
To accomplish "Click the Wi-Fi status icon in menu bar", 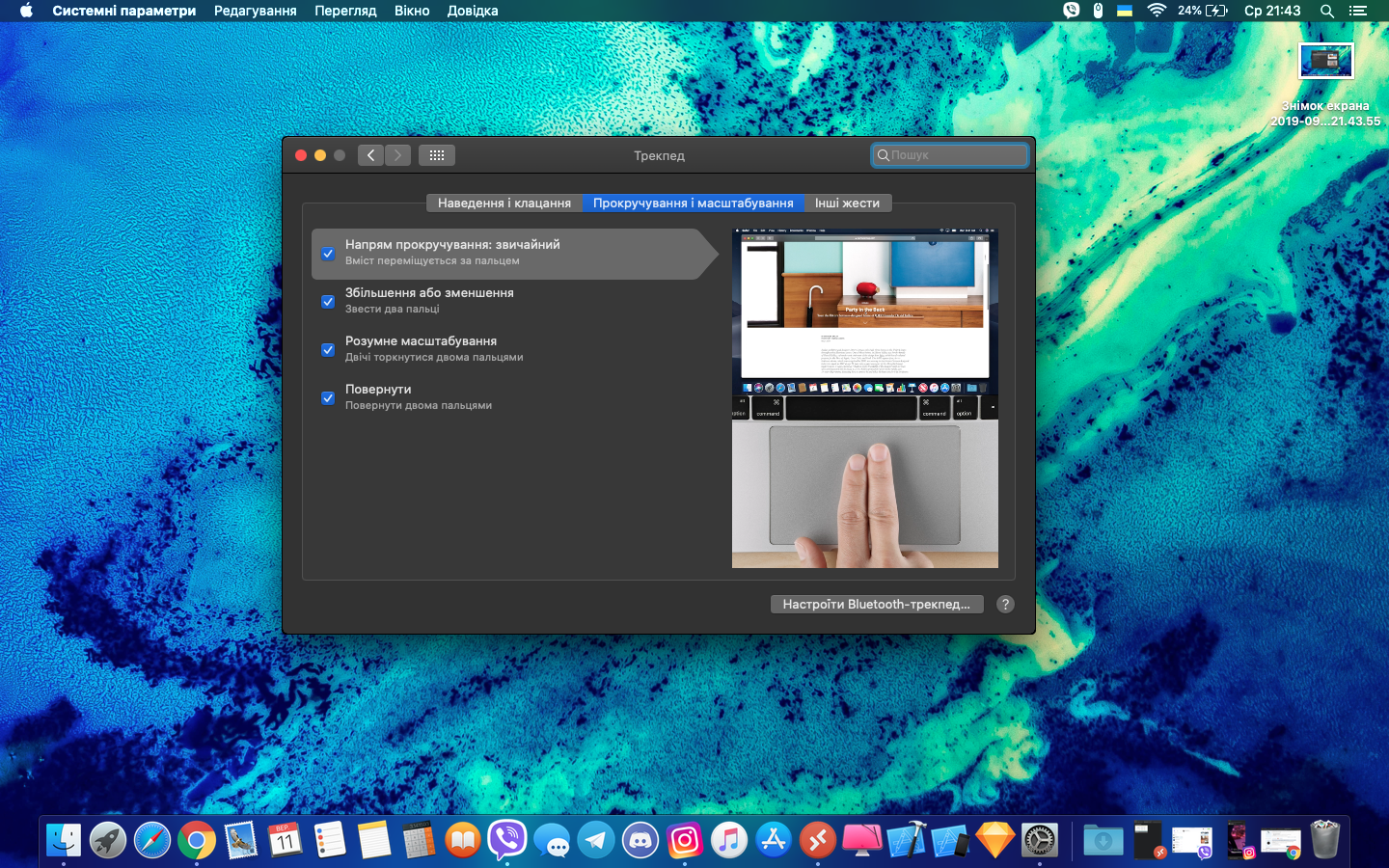I will tap(1156, 11).
